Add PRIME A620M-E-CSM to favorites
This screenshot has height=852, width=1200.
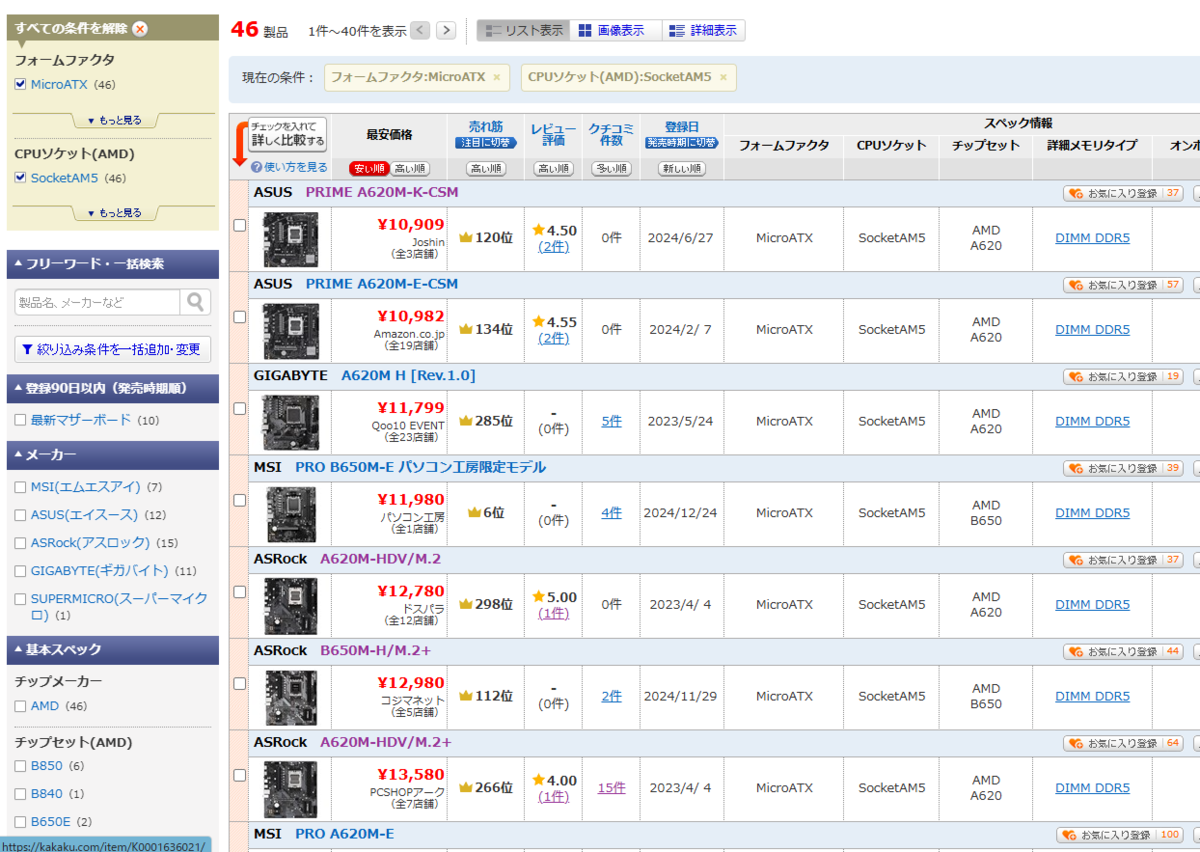[1123, 285]
